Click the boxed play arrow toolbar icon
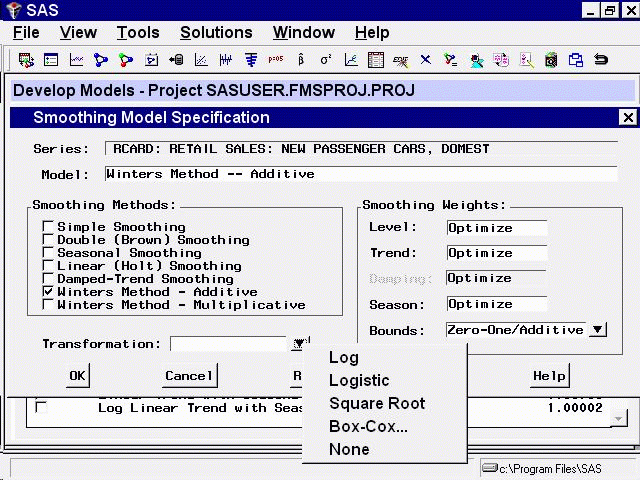 151,60
